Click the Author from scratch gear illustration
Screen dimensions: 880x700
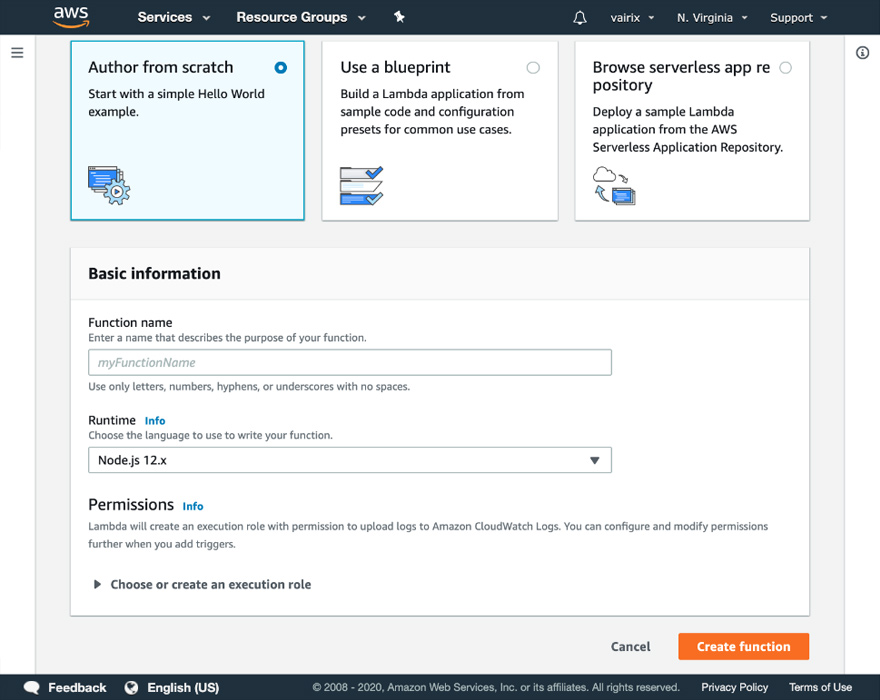point(109,185)
